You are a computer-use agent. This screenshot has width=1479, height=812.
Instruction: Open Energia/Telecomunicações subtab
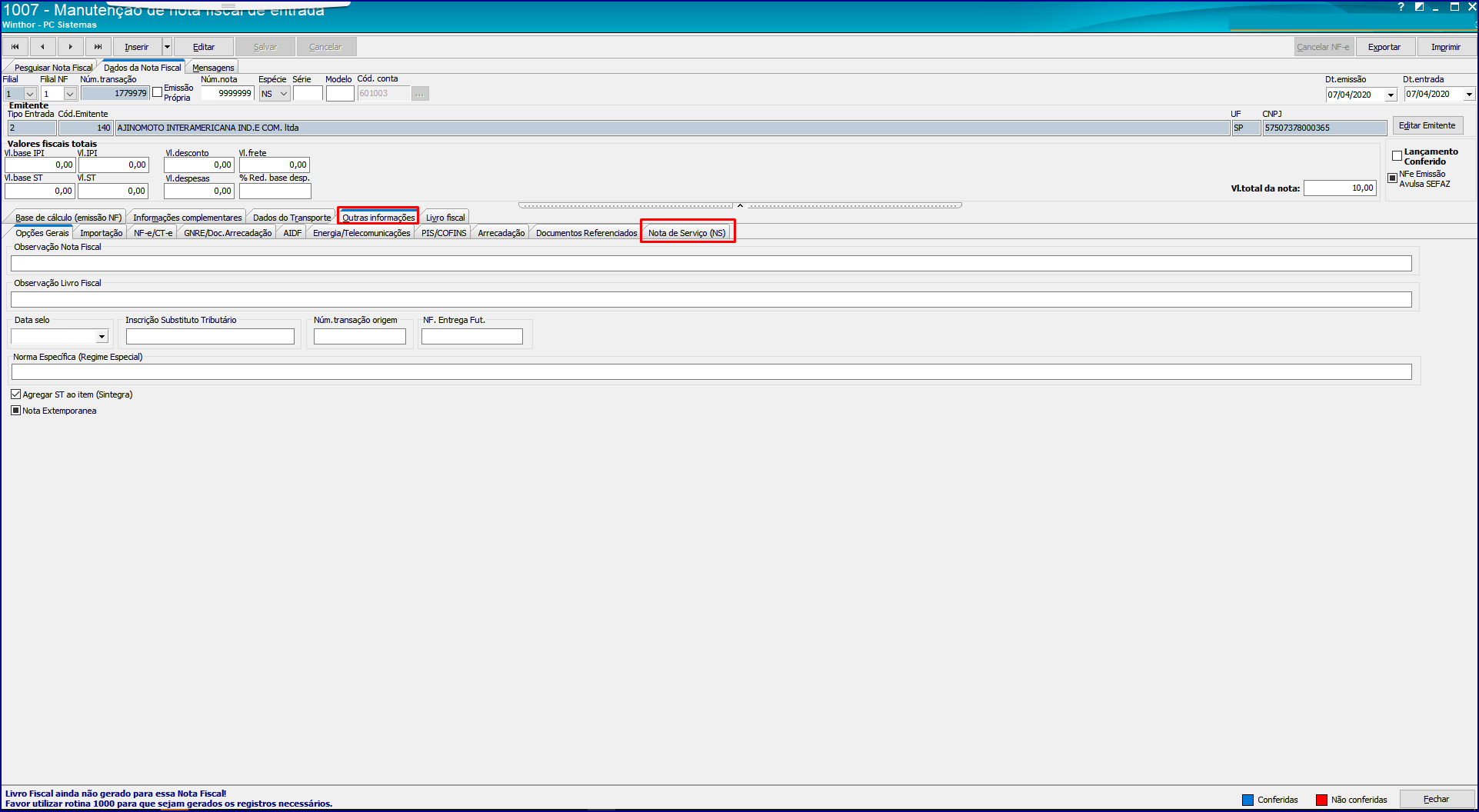361,233
